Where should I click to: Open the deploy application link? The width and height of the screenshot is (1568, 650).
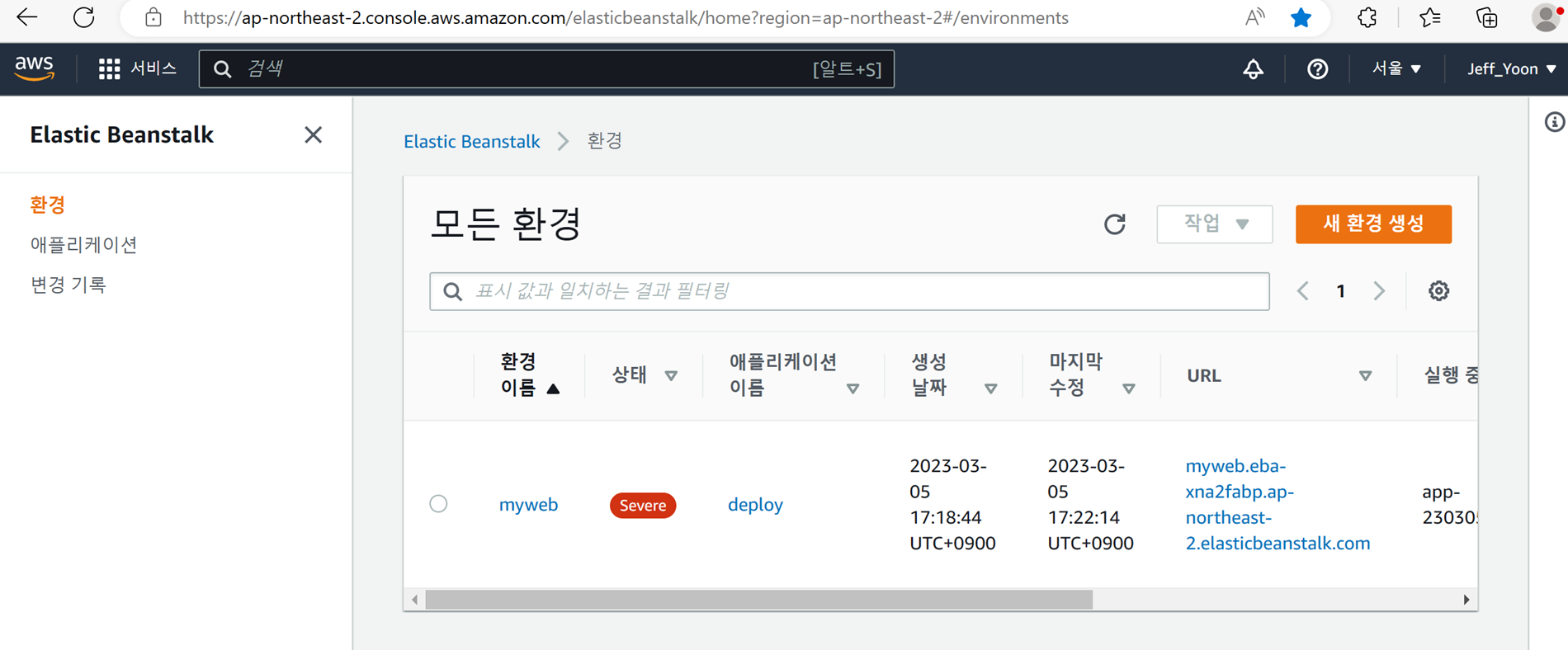click(x=755, y=504)
